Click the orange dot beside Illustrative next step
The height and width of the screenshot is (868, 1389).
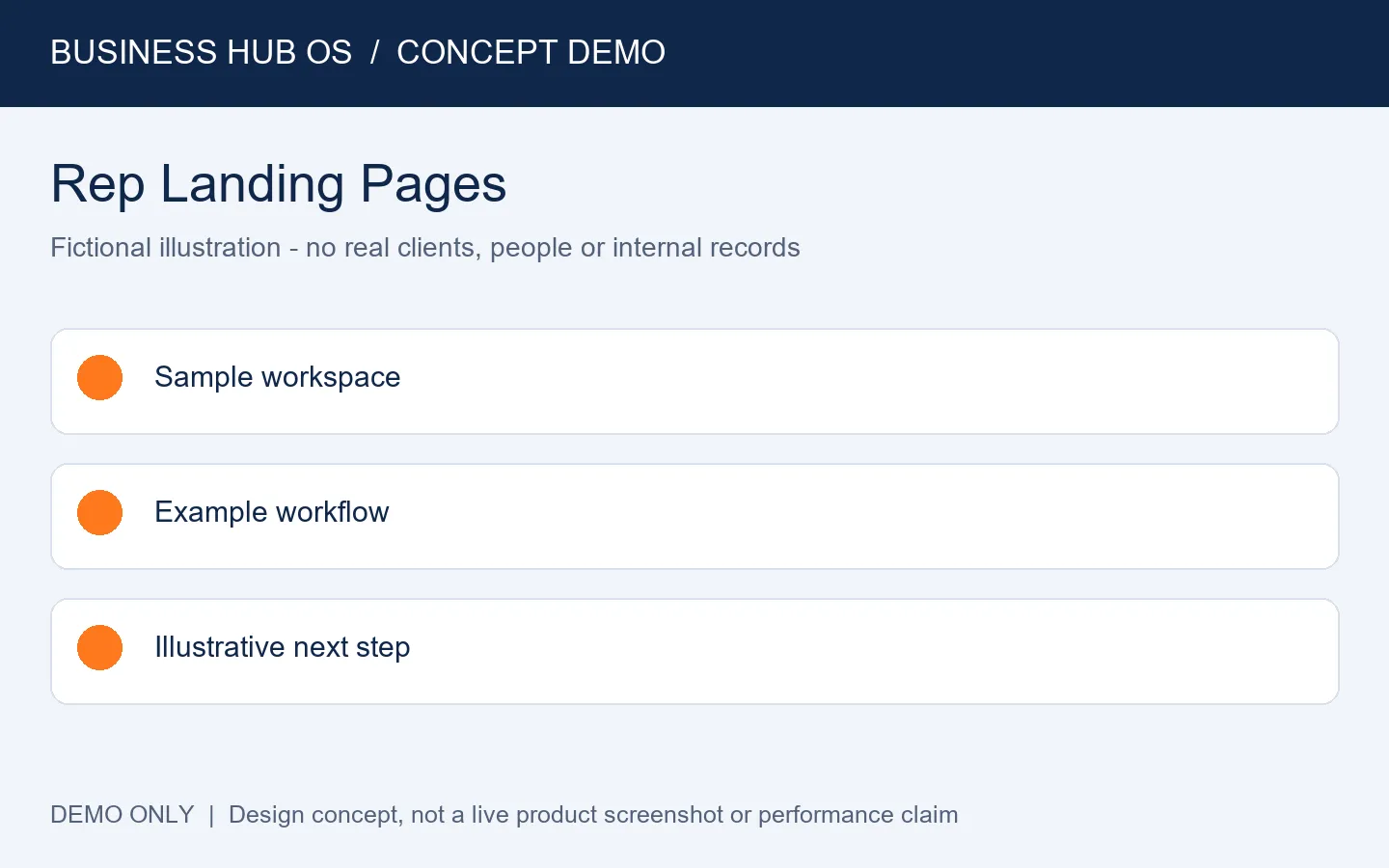click(x=99, y=647)
